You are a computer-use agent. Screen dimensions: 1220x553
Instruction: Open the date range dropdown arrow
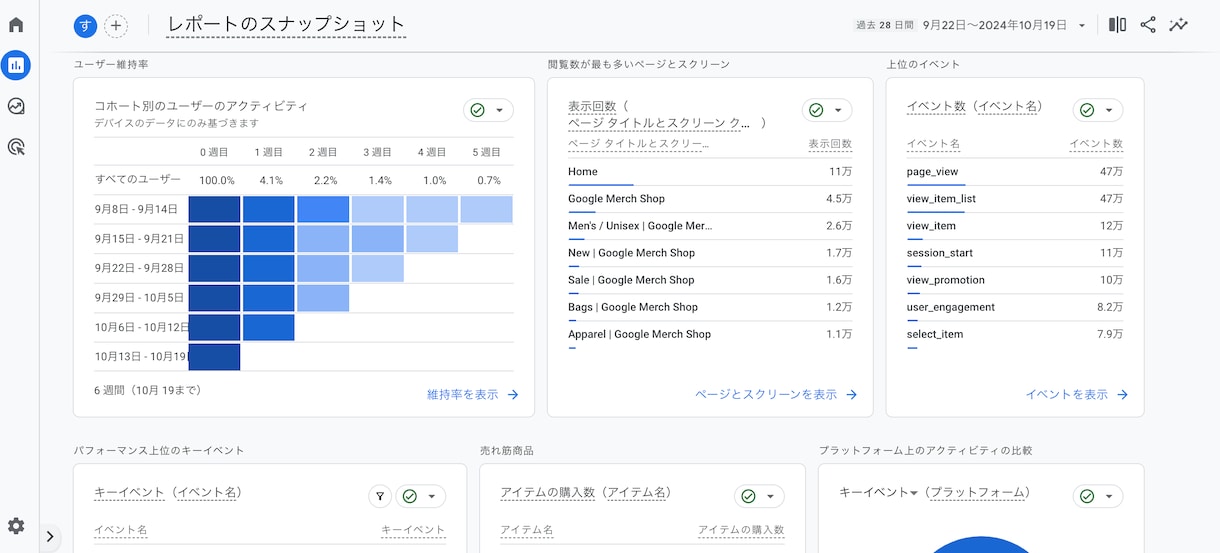(x=1082, y=26)
